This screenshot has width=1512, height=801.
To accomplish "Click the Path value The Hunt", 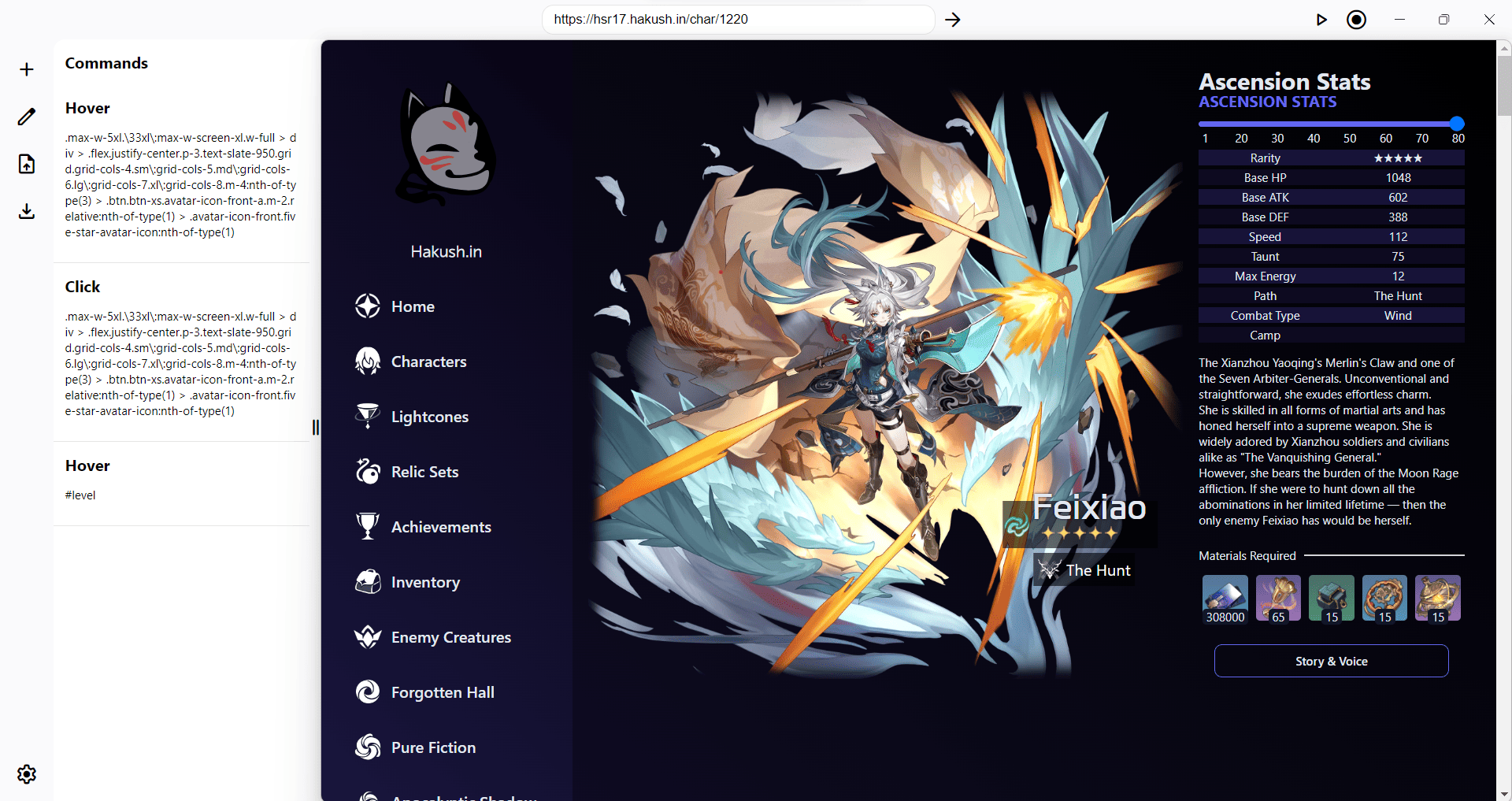I will [x=1399, y=296].
